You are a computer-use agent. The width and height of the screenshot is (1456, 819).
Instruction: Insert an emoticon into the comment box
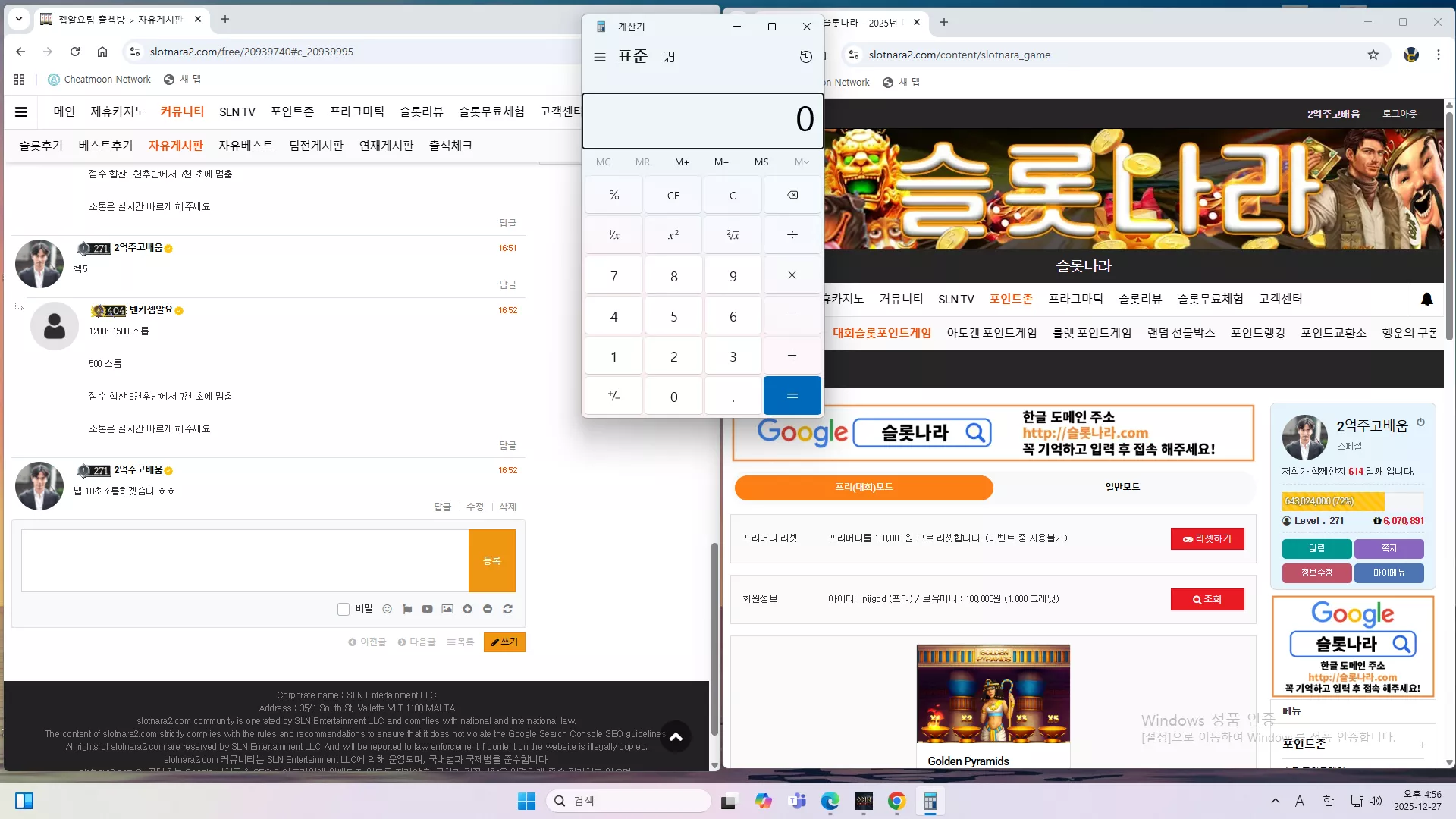tap(388, 609)
